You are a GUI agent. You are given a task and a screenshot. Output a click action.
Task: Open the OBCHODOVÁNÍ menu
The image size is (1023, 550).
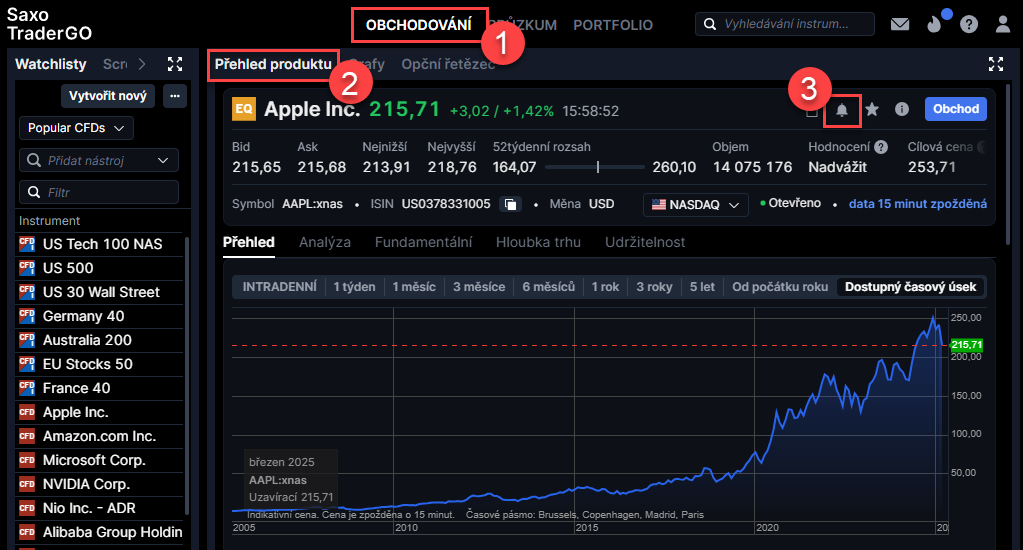419,25
